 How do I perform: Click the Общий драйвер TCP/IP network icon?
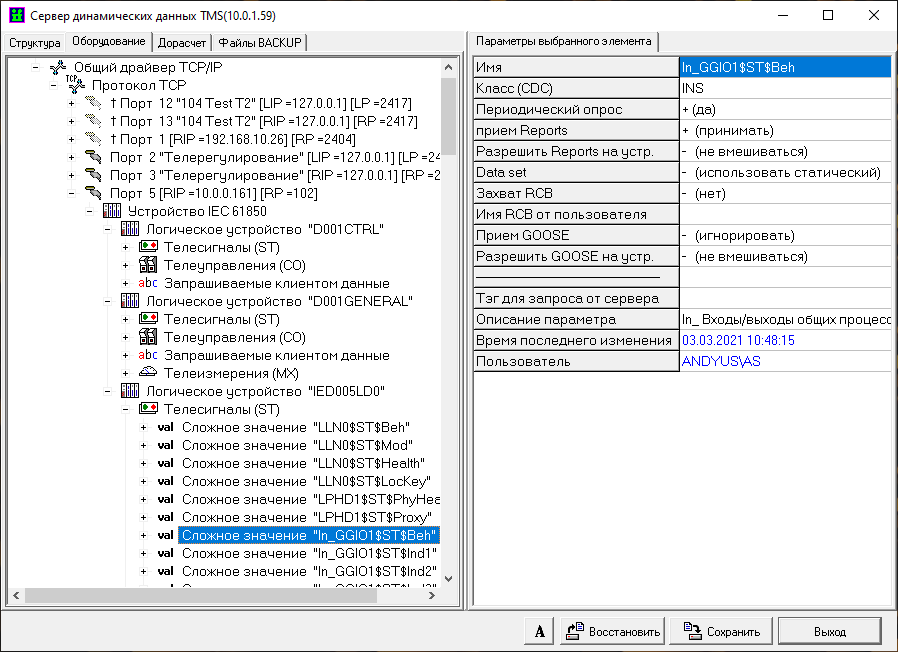(57, 67)
